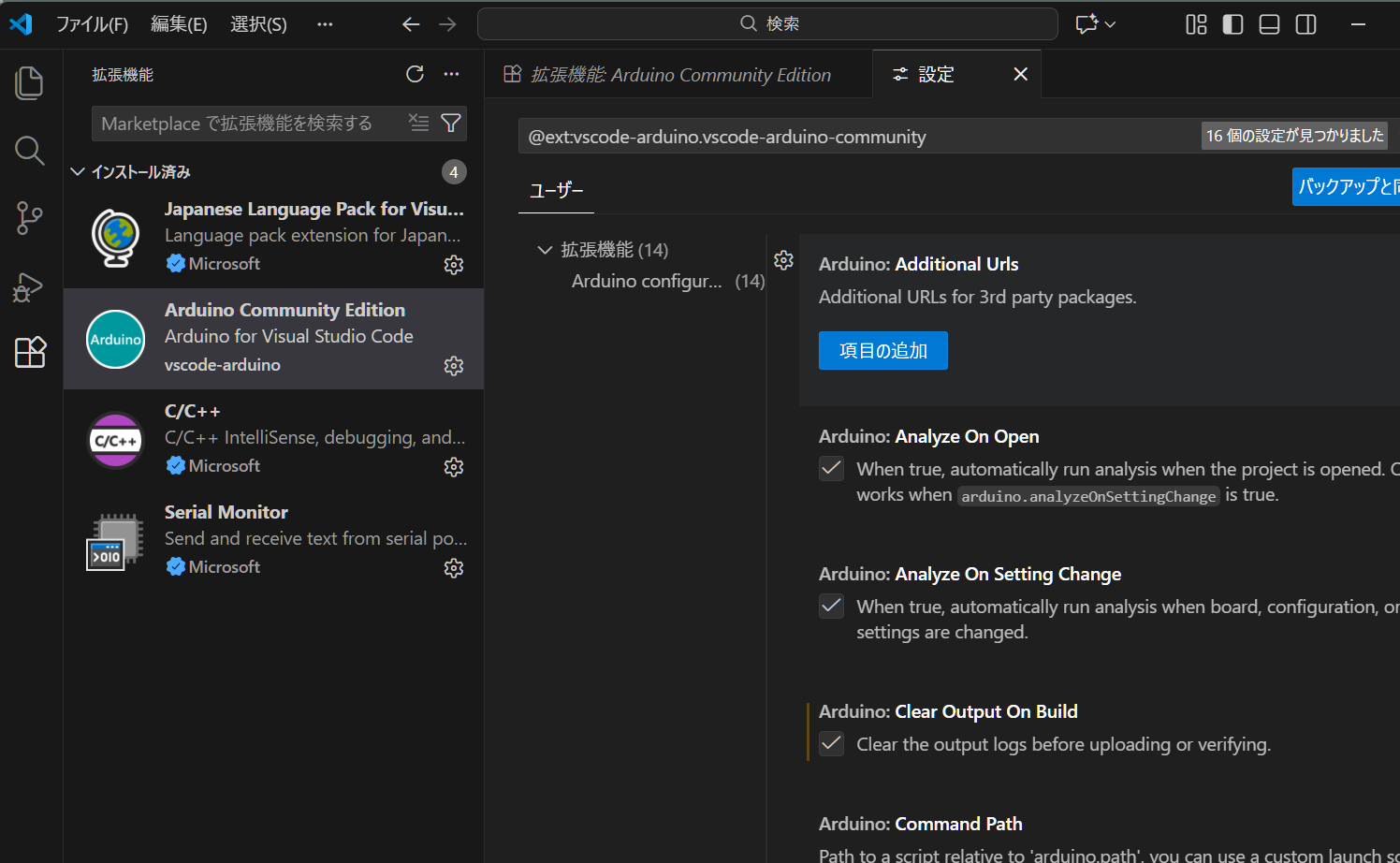This screenshot has height=863, width=1400.
Task: Click the 項目の追加 button
Action: click(882, 351)
